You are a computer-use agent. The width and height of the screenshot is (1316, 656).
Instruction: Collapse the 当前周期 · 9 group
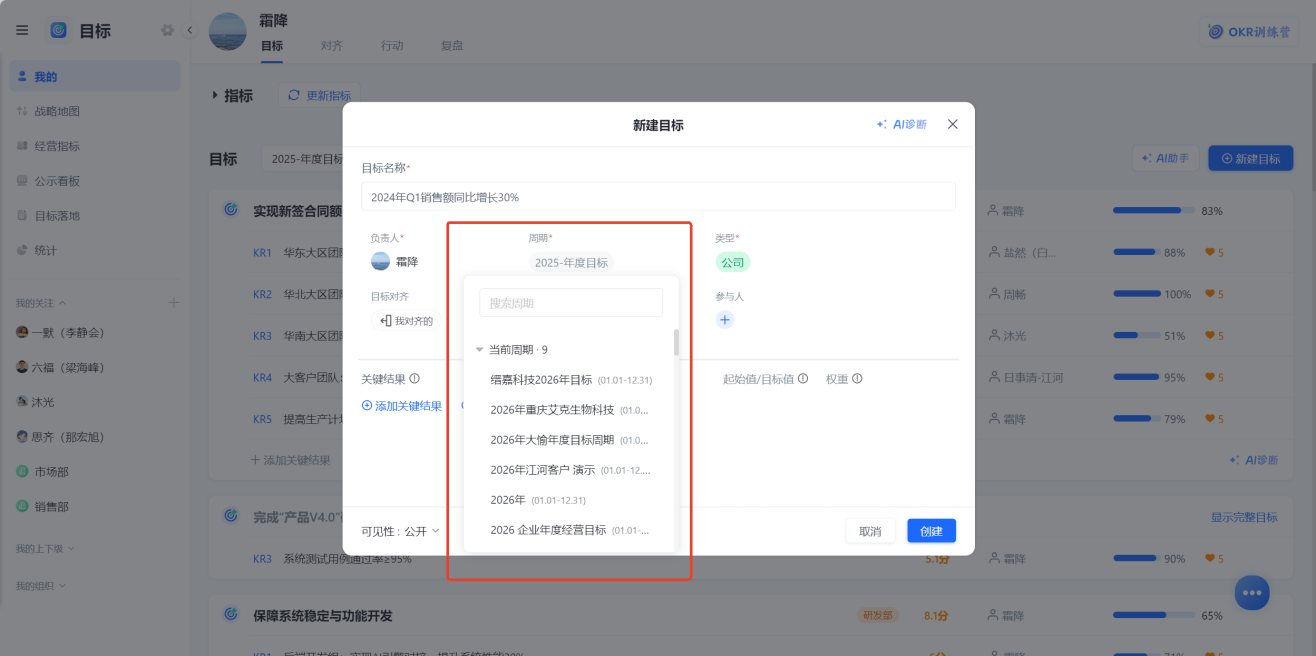click(480, 350)
